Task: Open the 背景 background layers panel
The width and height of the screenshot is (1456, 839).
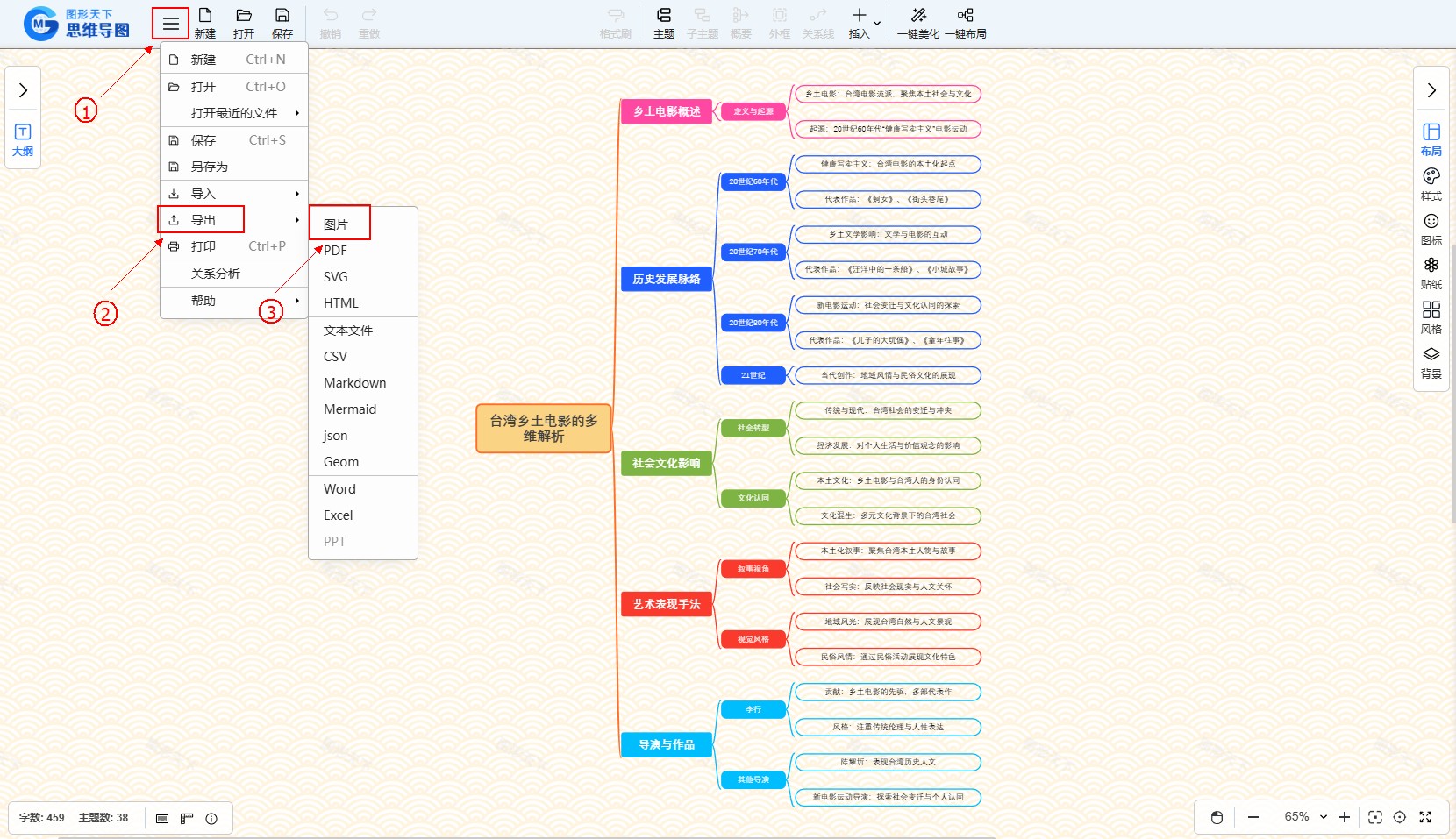Action: pyautogui.click(x=1431, y=362)
